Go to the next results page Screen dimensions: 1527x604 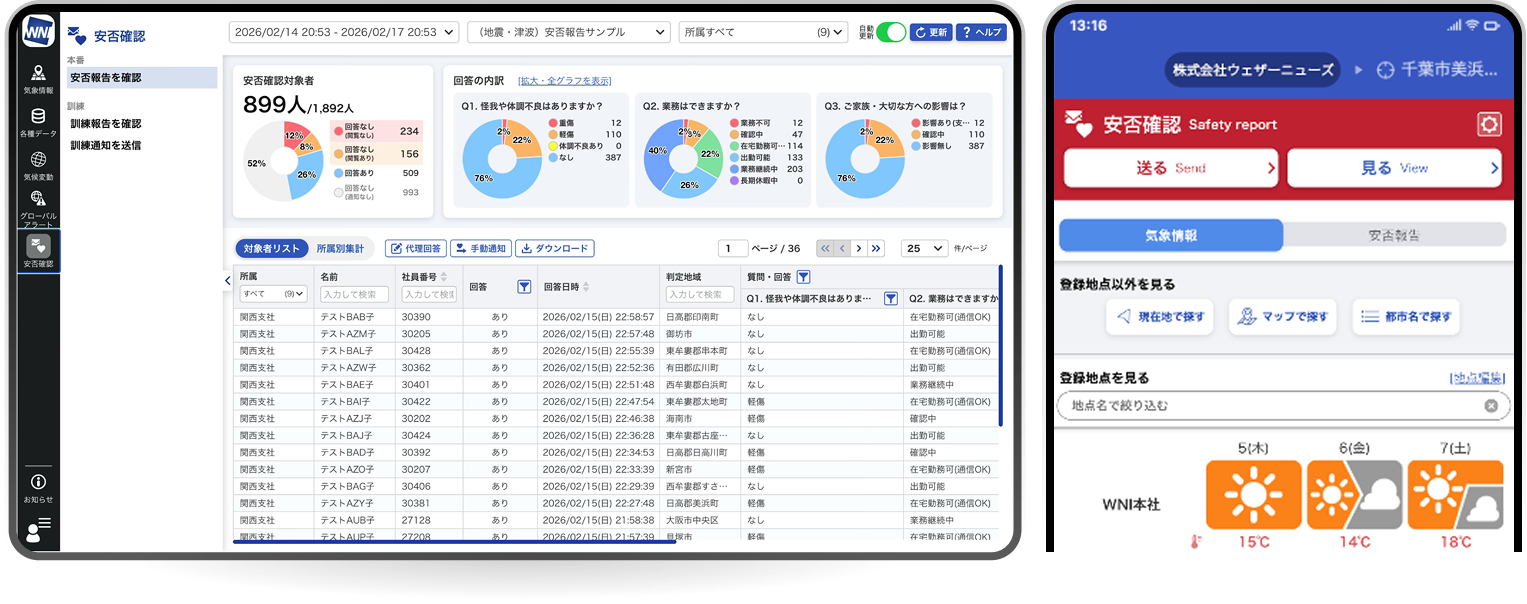(859, 248)
